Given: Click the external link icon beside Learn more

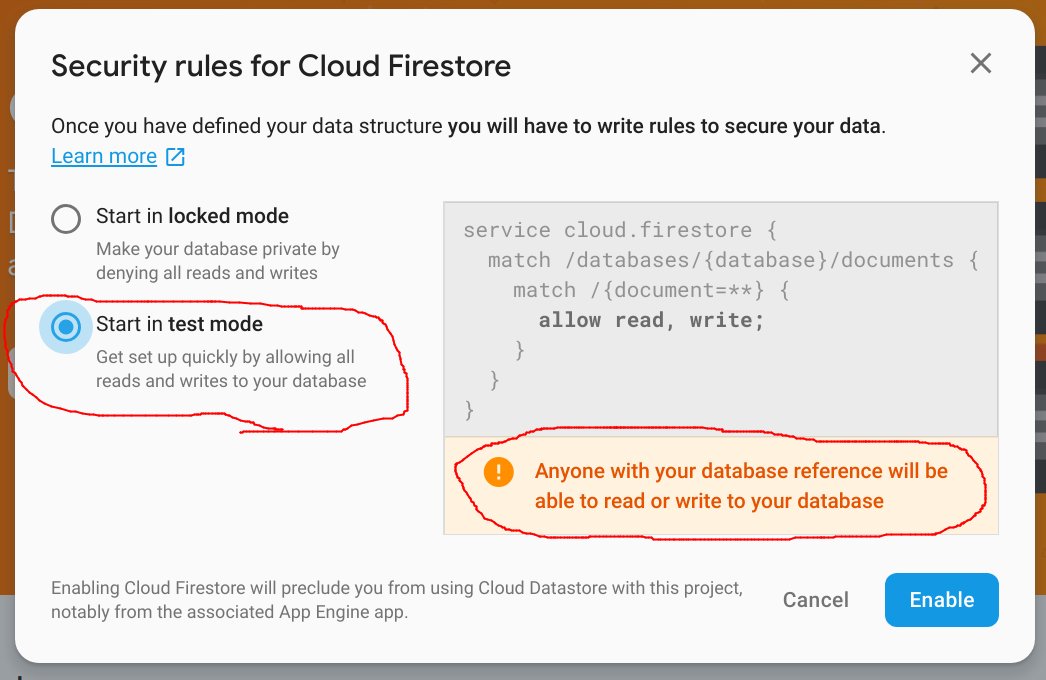Looking at the screenshot, I should click(x=175, y=157).
